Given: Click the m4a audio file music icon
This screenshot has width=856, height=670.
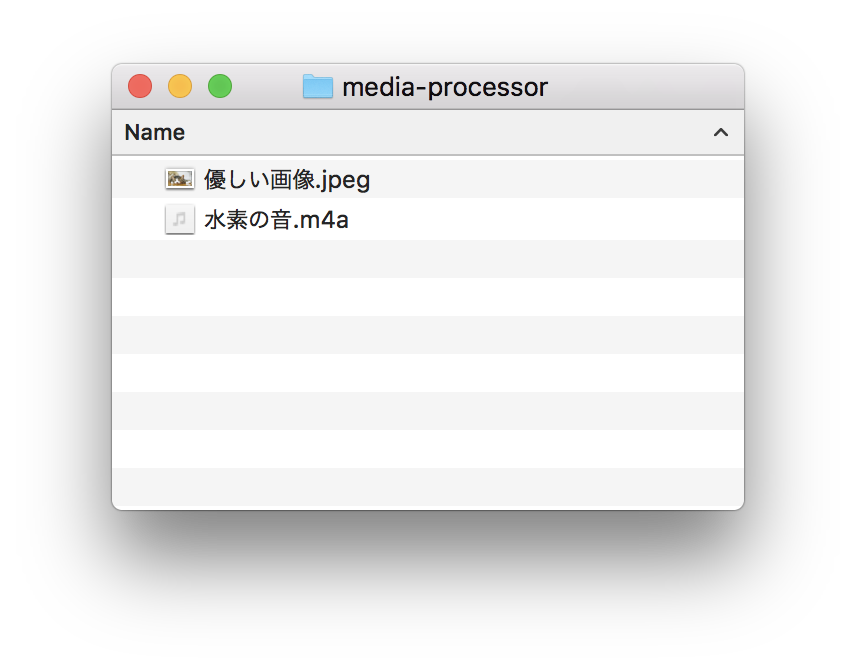Looking at the screenshot, I should point(180,220).
